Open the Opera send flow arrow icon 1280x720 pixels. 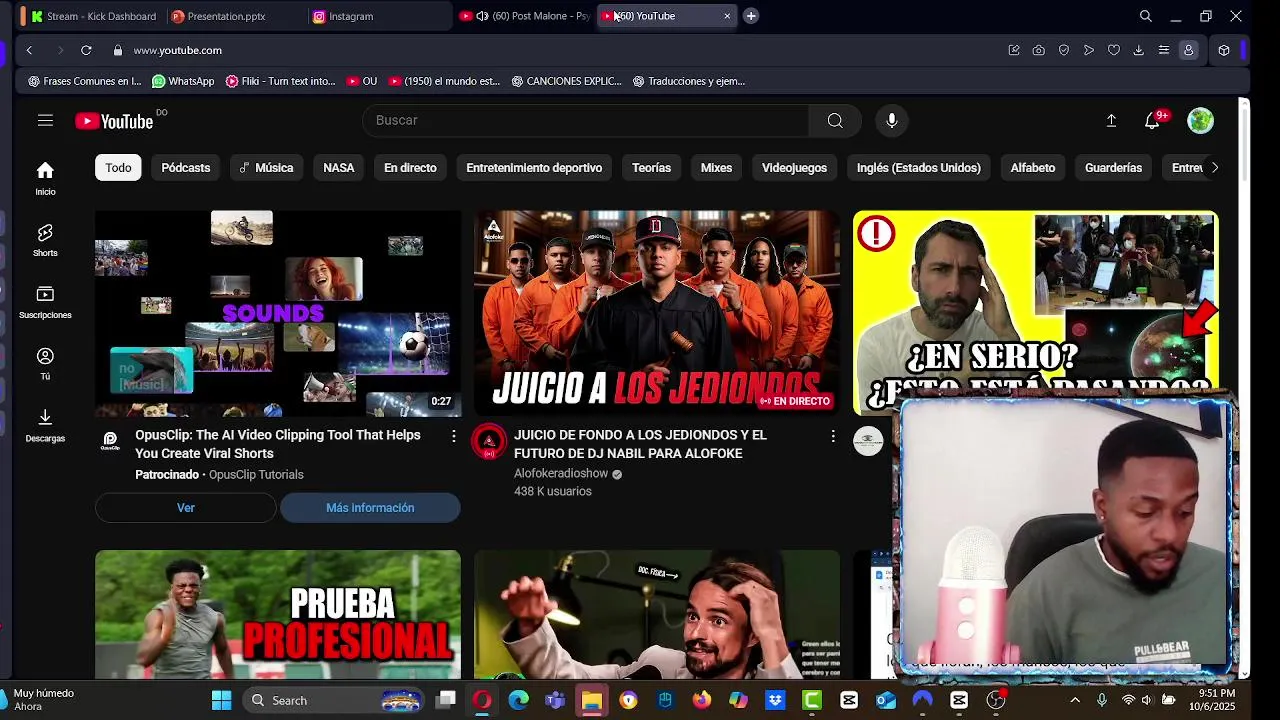pos(1089,50)
